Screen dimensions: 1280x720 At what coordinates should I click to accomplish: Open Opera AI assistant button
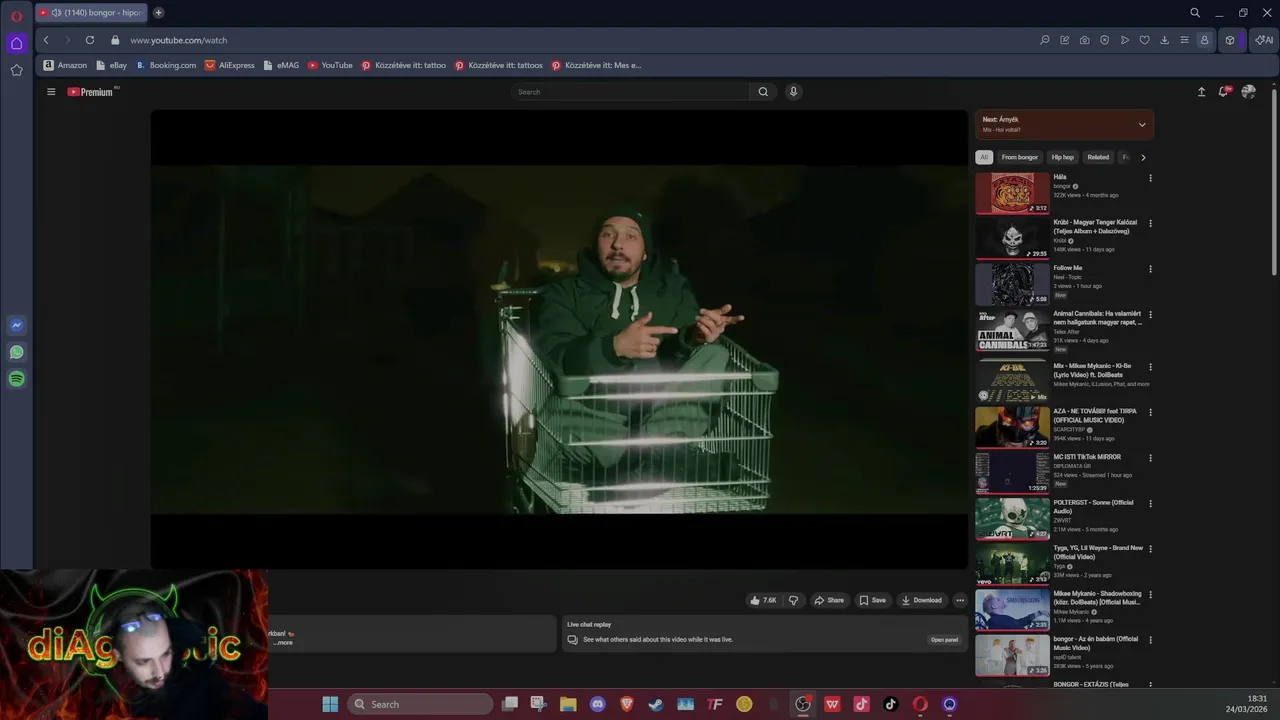[1264, 40]
